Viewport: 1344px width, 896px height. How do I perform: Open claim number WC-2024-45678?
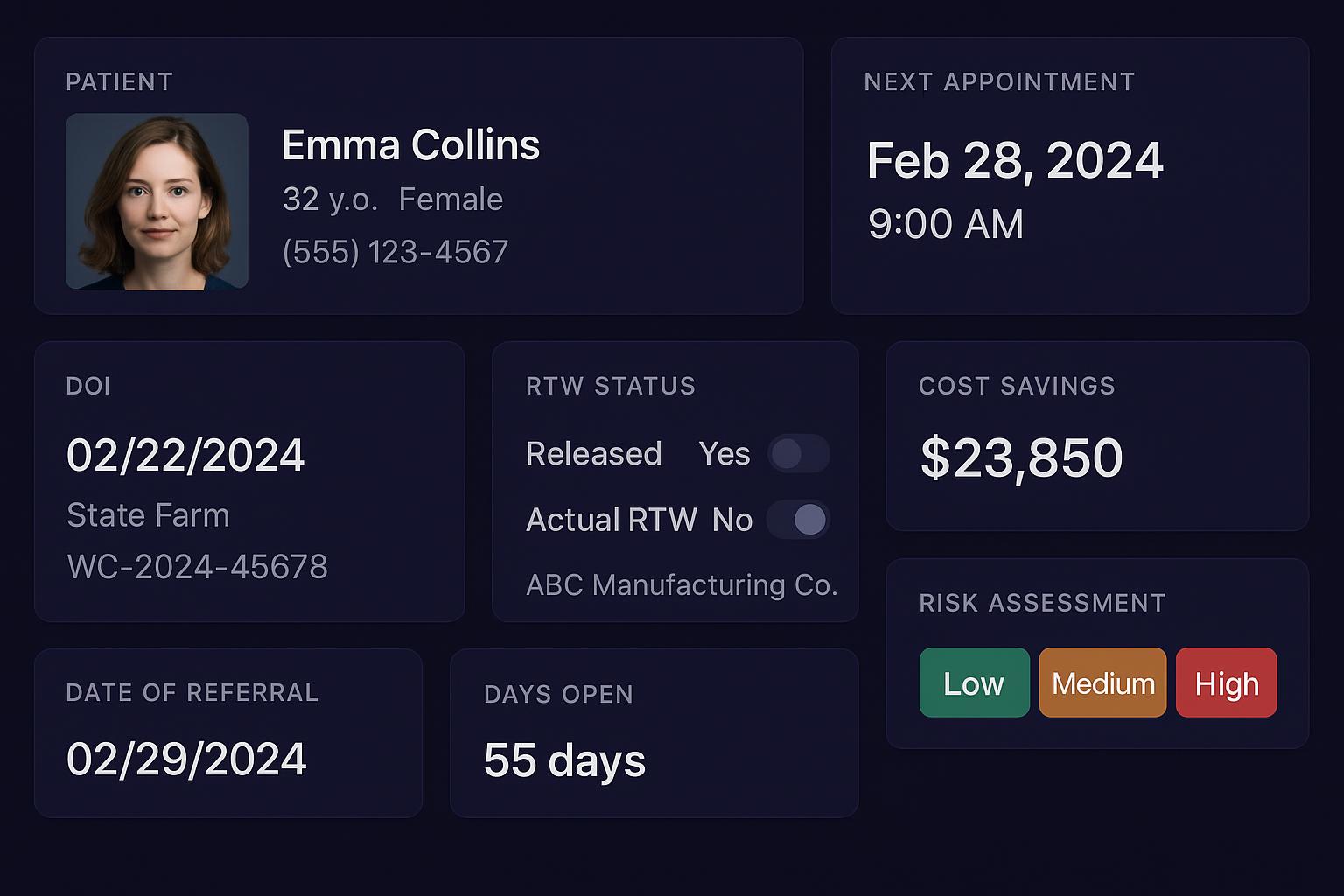198,568
